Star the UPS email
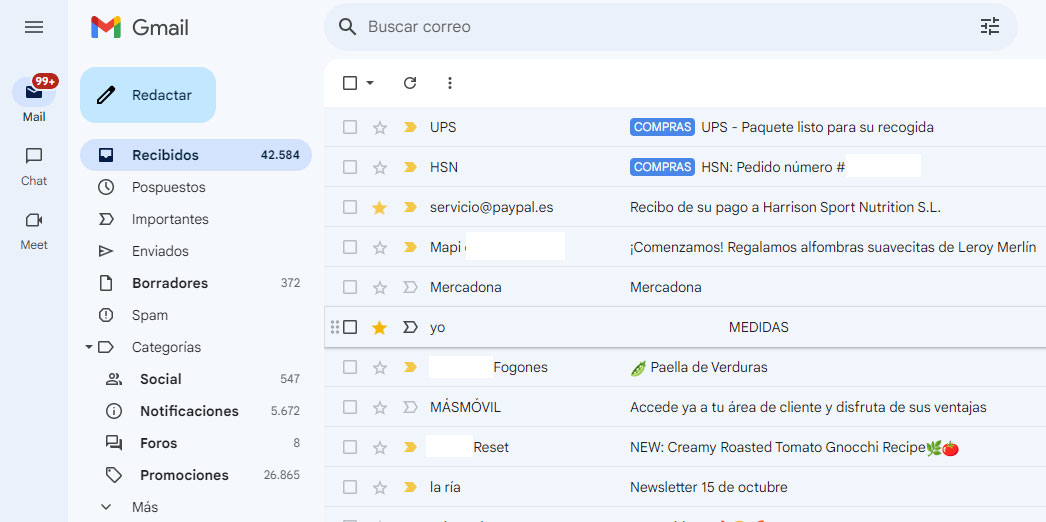Viewport: 1046px width, 522px height. coord(380,127)
